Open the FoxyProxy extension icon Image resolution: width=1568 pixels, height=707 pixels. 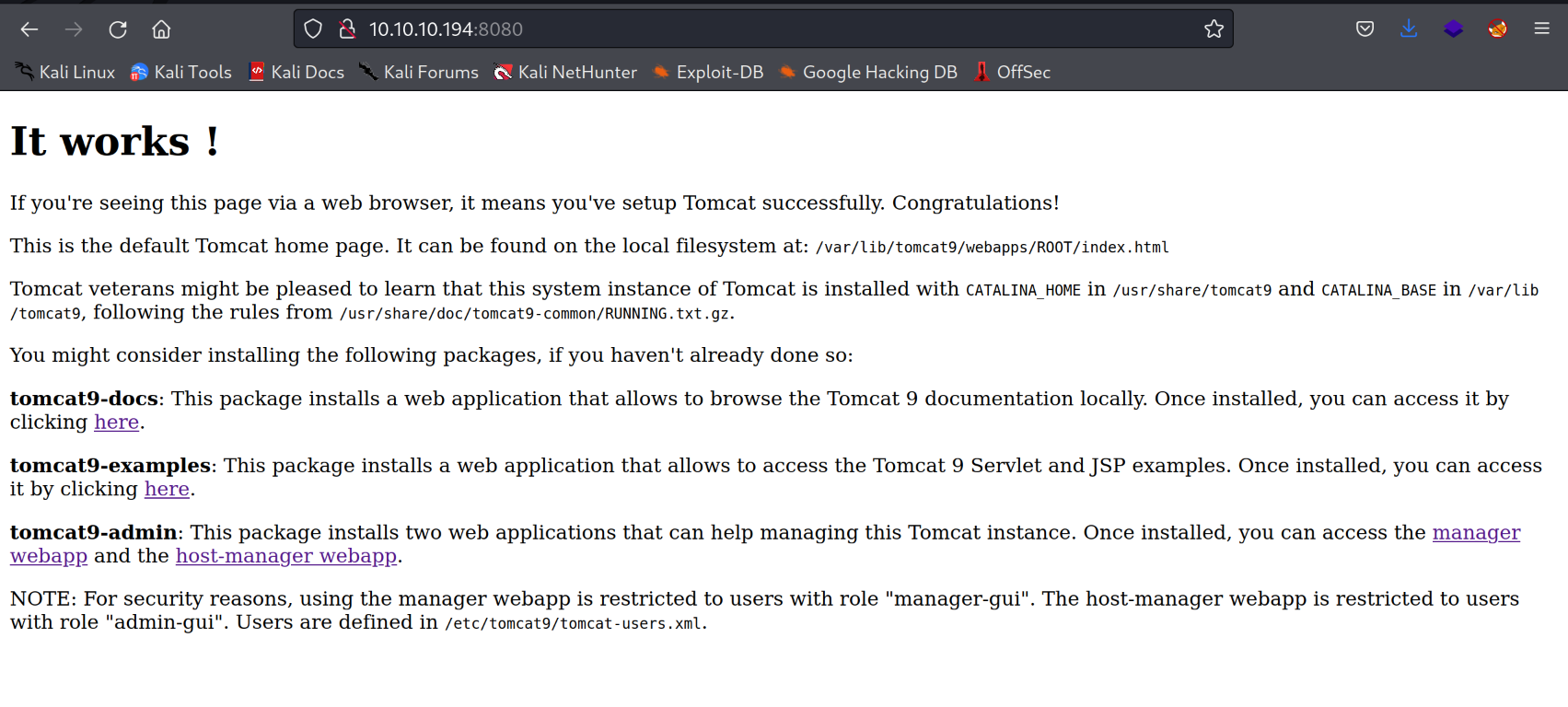tap(1497, 29)
